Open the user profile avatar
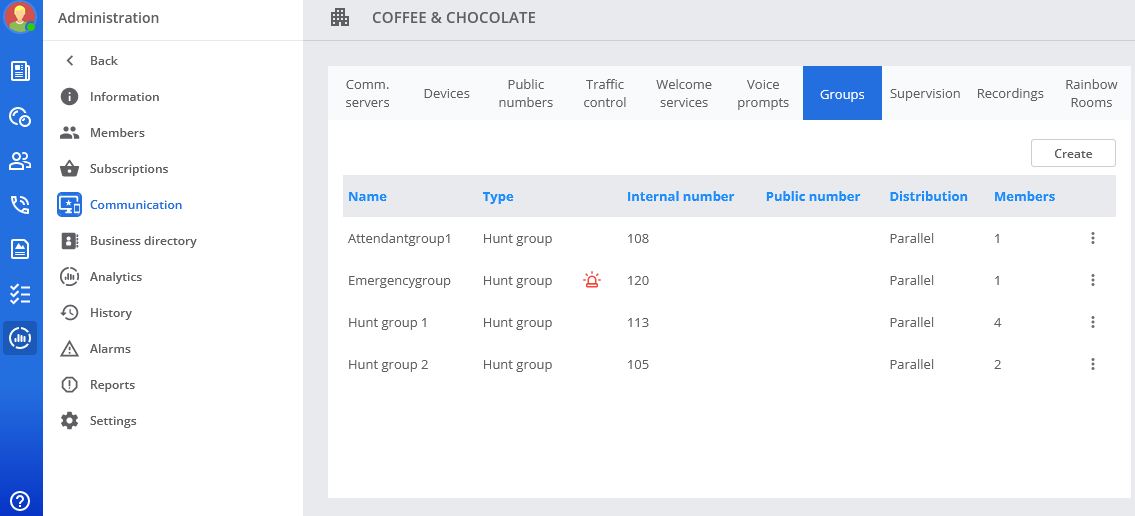 pos(20,17)
